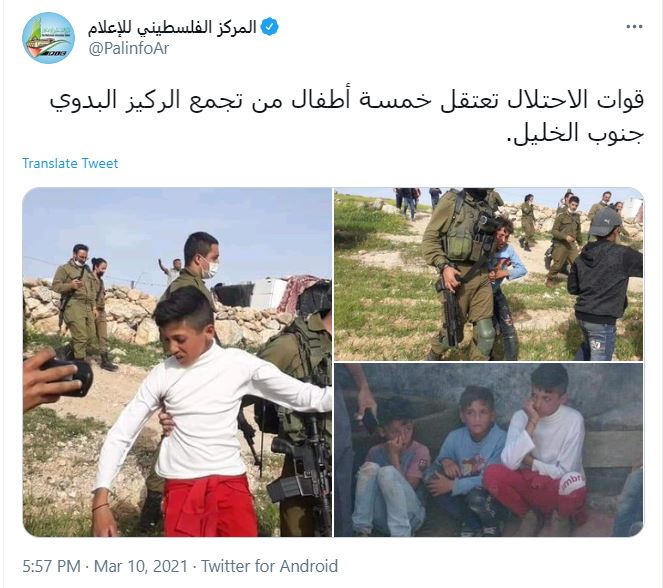
Task: Open the Twitter for Android source link
Action: [x=269, y=566]
